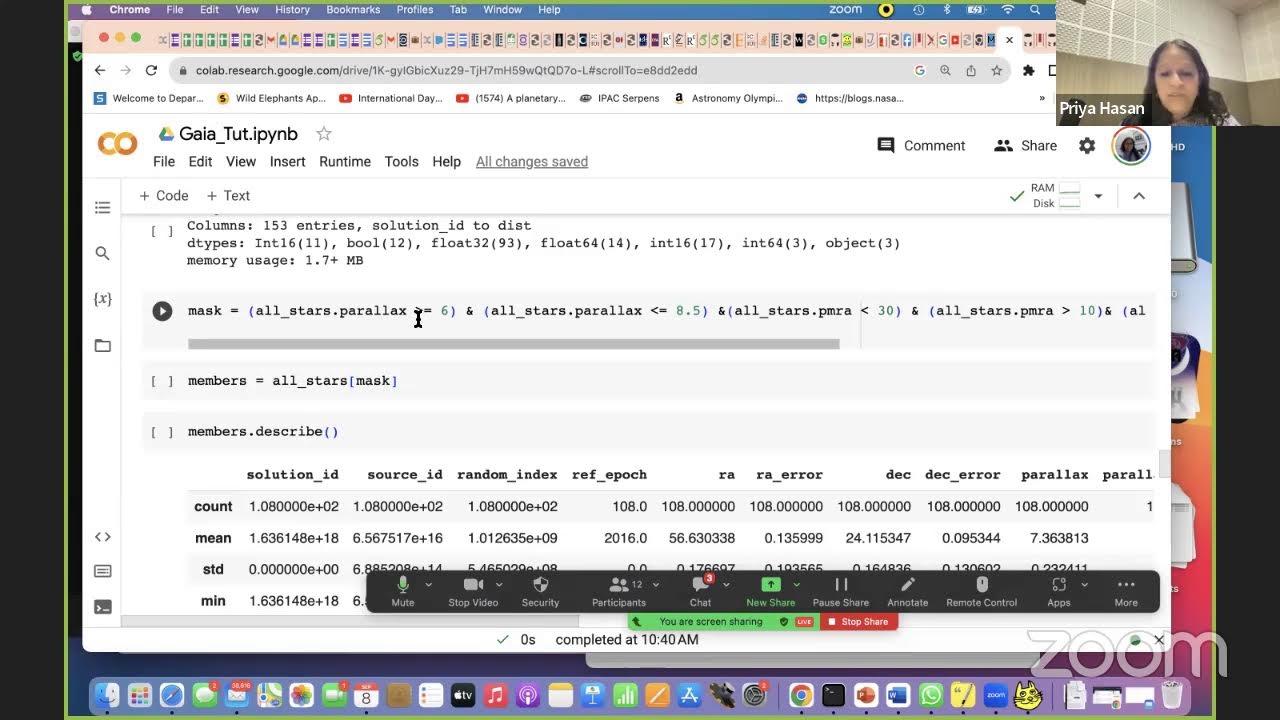Pause the Zoom screen share
This screenshot has height=720, width=1280.
pyautogui.click(x=841, y=591)
